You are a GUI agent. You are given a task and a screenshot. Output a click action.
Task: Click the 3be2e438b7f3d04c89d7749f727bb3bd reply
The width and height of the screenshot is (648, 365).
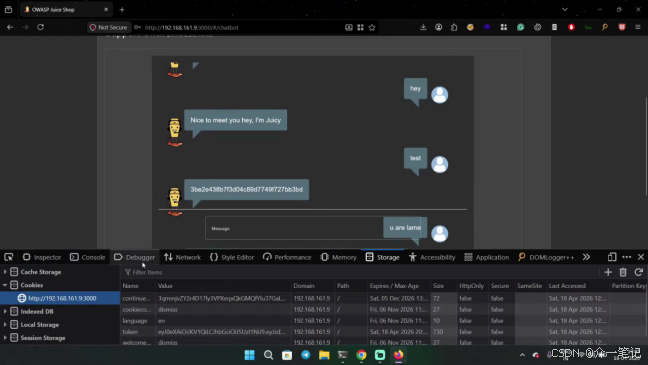[246, 189]
